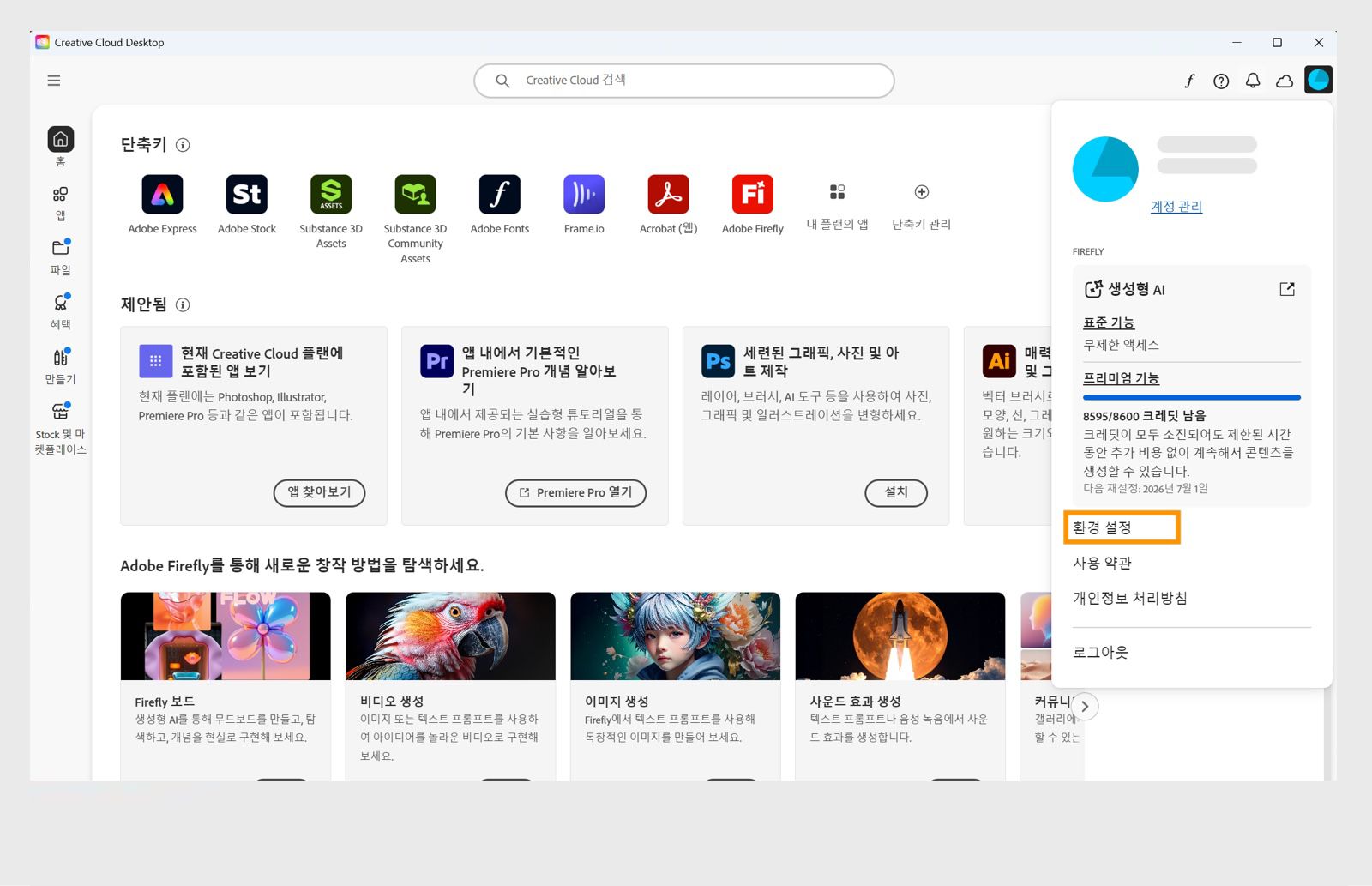
Task: Click info icon beside 제안됨 heading
Action: (x=183, y=304)
